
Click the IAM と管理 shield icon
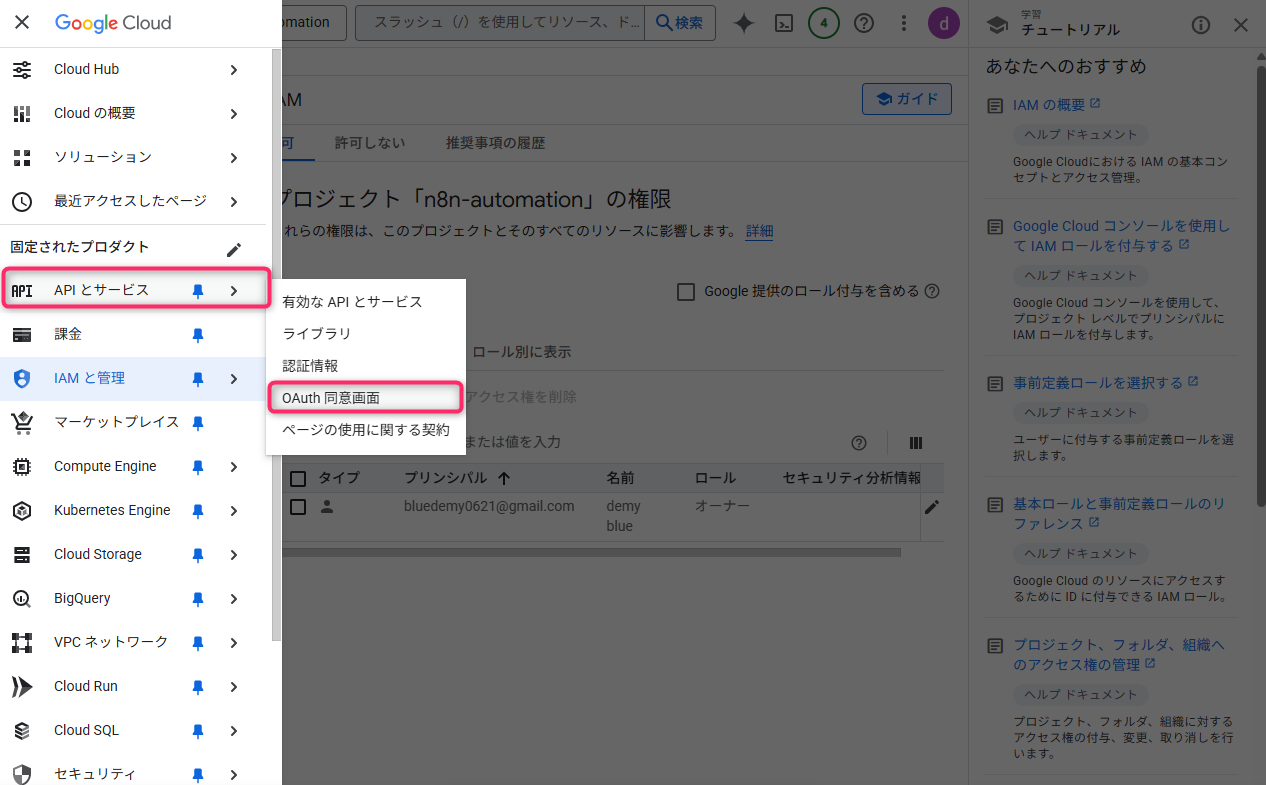[22, 378]
